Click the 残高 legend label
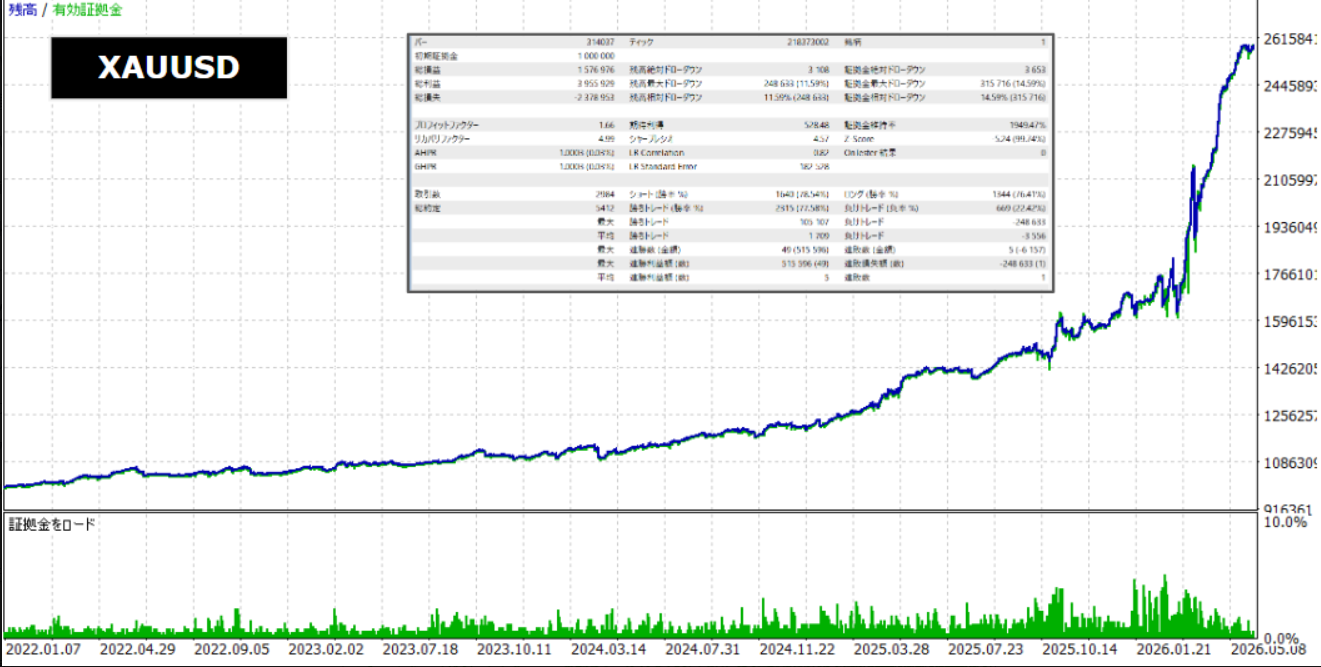The width and height of the screenshot is (1321, 667). 22,10
